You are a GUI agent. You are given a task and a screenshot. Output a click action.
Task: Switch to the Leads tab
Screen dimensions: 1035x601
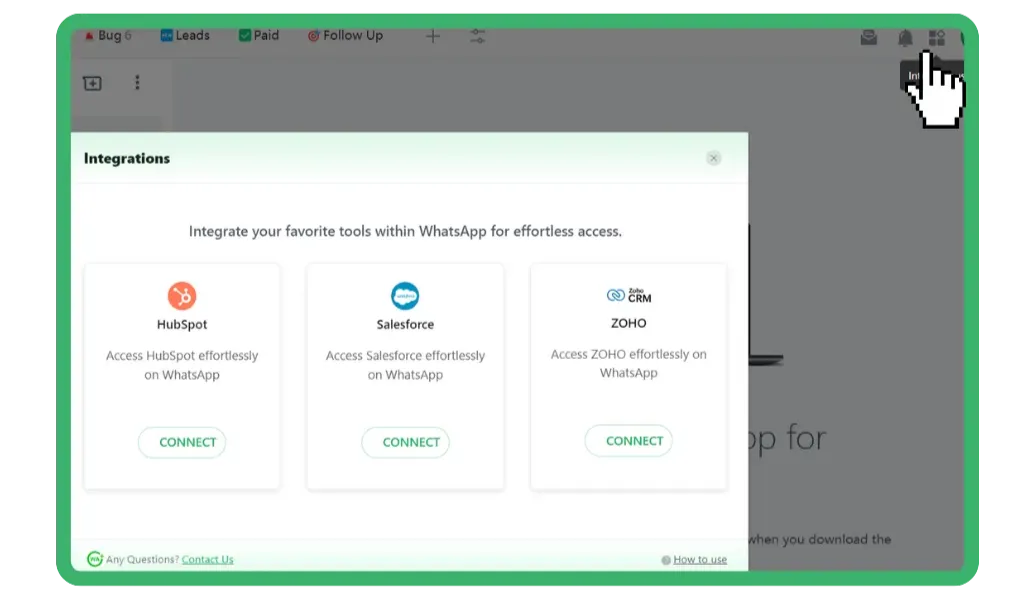click(185, 36)
